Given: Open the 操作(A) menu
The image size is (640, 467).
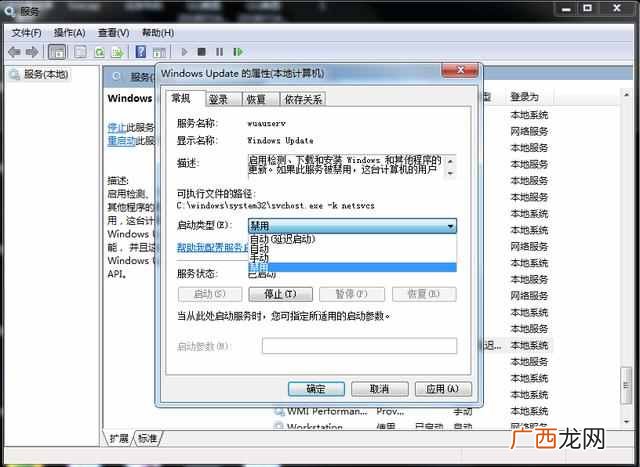Looking at the screenshot, I should pos(69,33).
